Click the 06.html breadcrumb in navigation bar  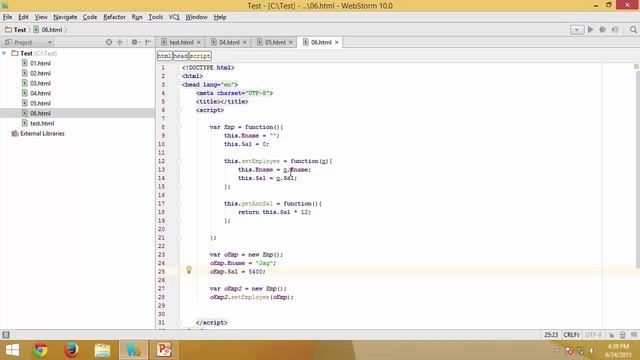click(48, 30)
